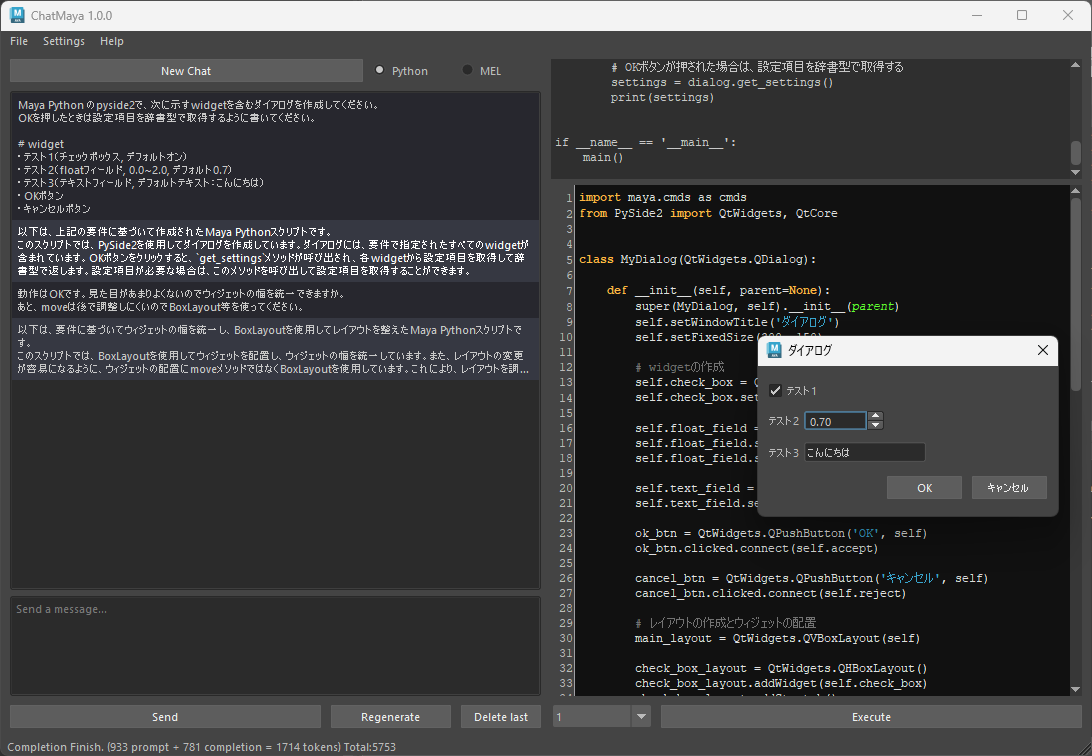Run the script with Execute

tap(870, 717)
